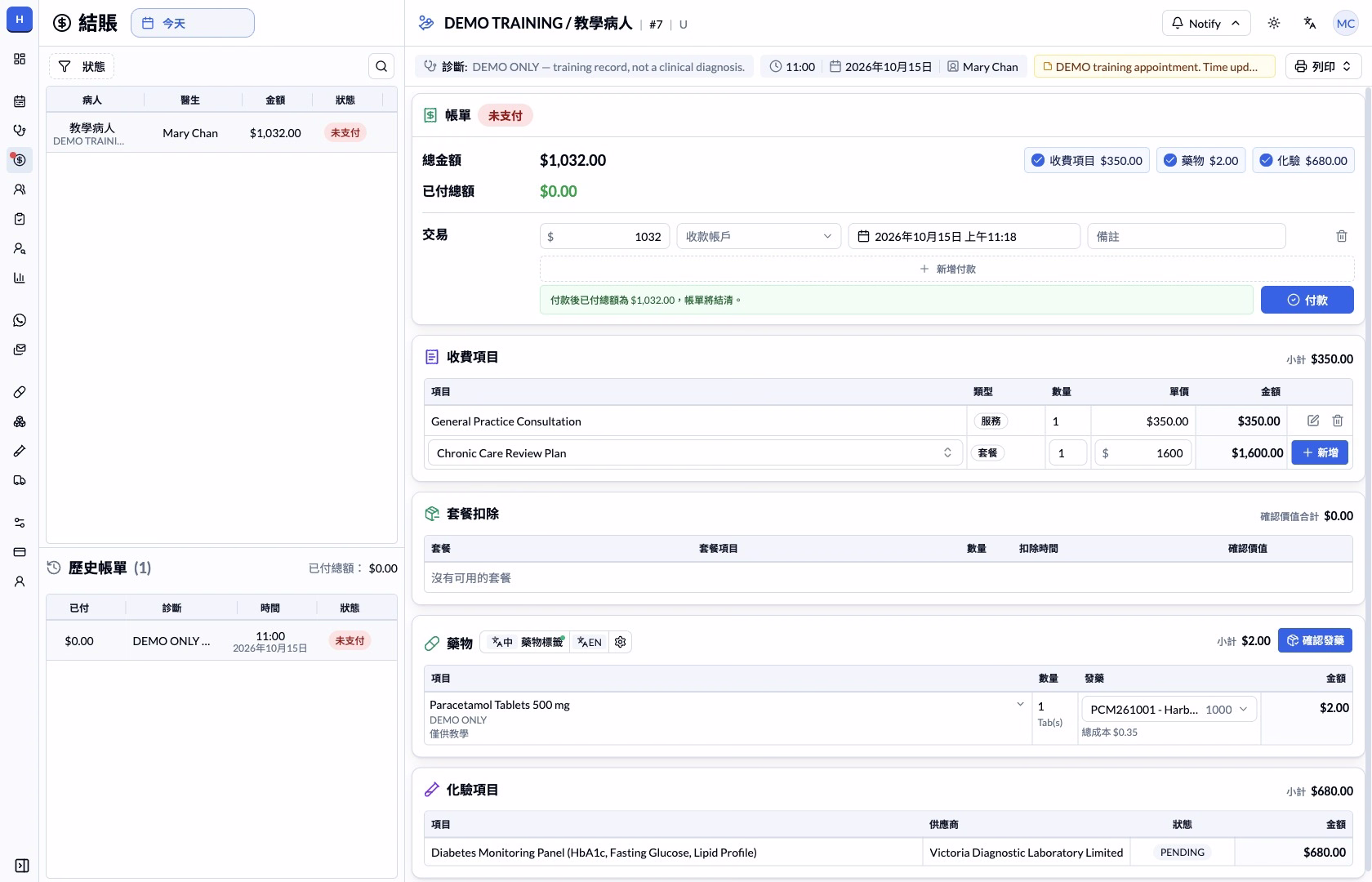Collapse sidebar using bottom panel icon
1372x882 pixels.
pos(22,866)
